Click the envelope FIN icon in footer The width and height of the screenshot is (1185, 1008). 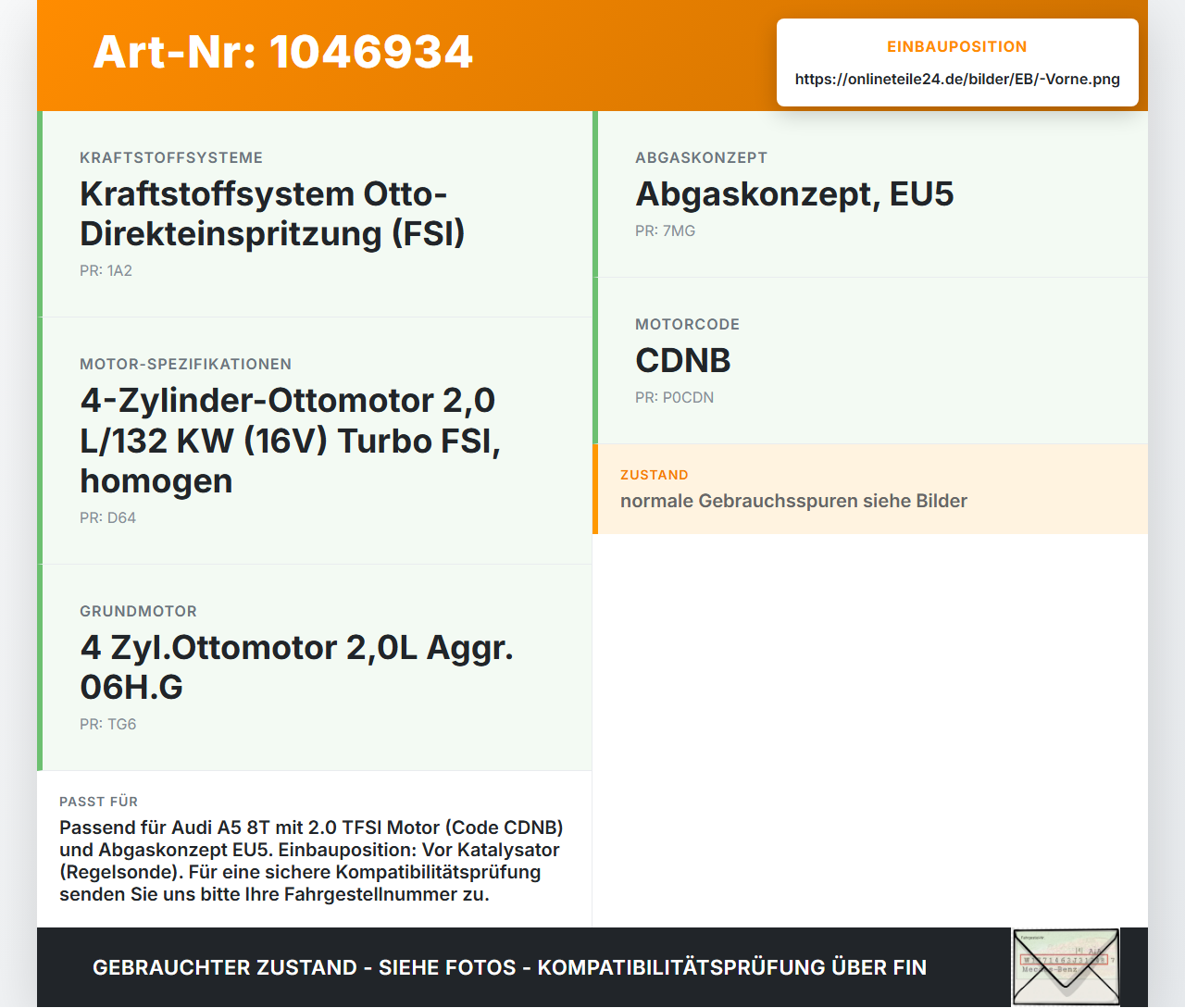click(x=1066, y=966)
